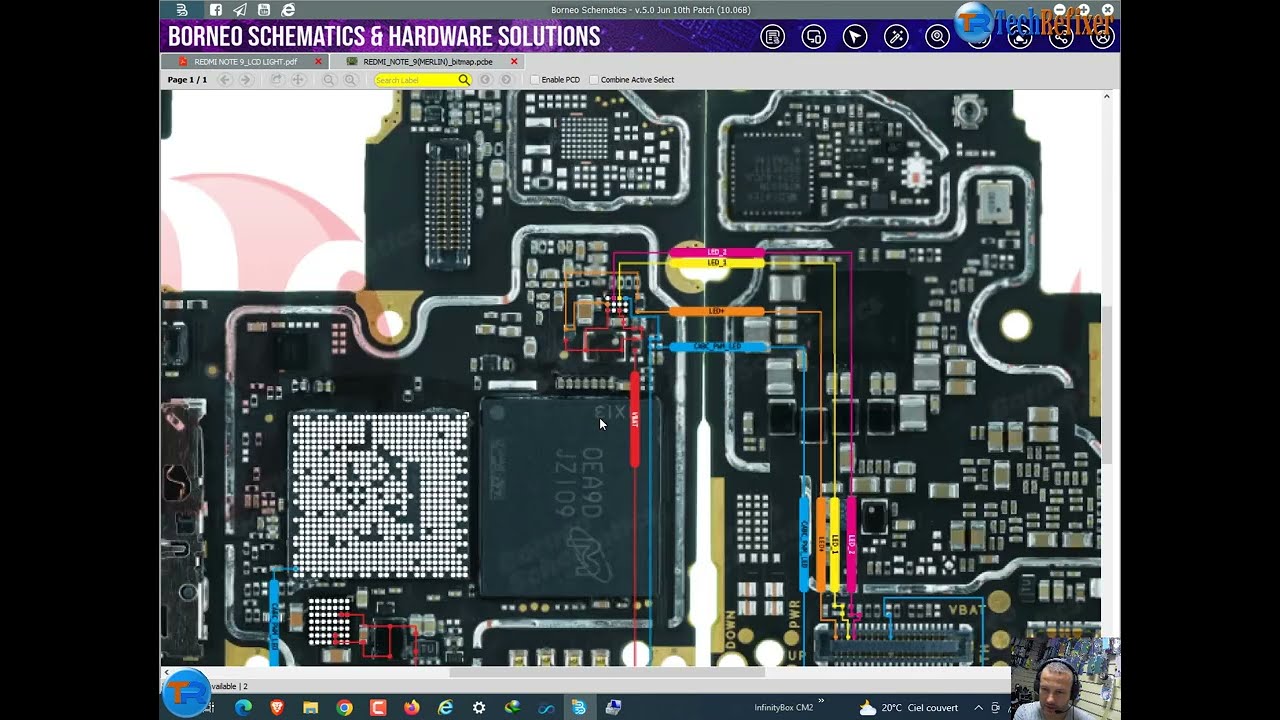Screen dimensions: 1280x720
Task: Open Google Chrome from taskbar
Action: (x=345, y=708)
